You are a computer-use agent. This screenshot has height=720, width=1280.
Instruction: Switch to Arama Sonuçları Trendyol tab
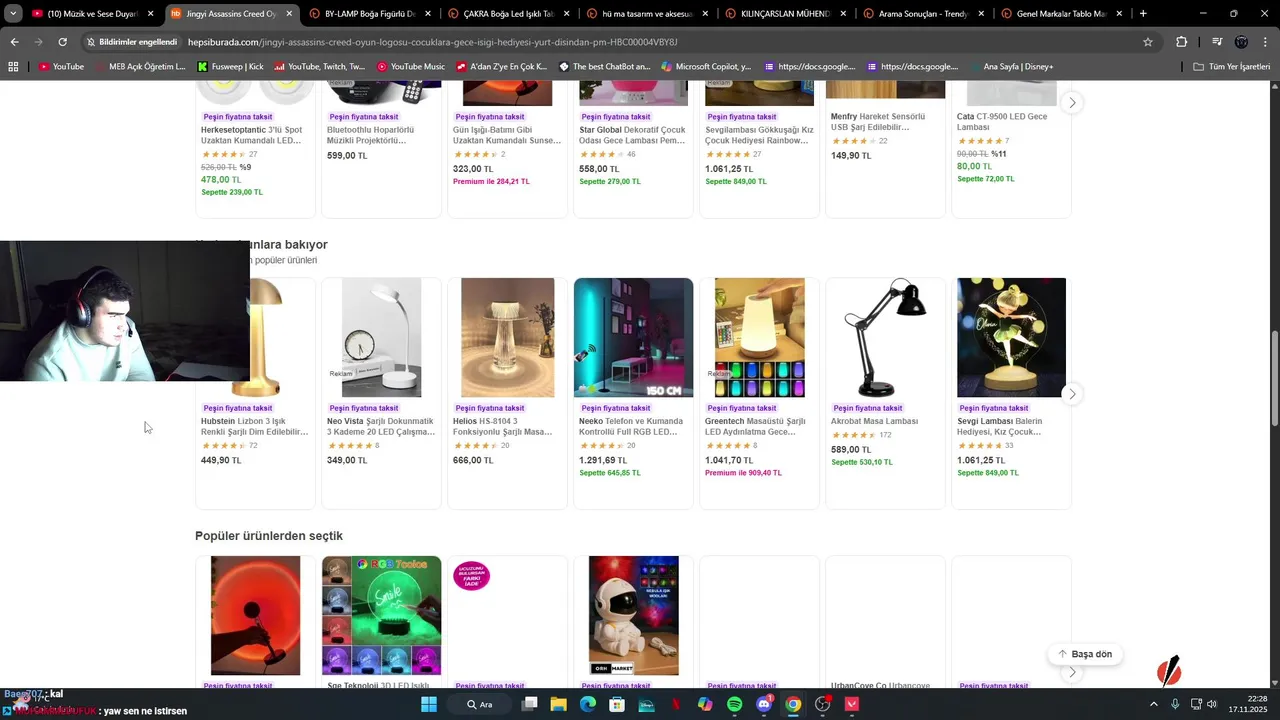pyautogui.click(x=923, y=14)
